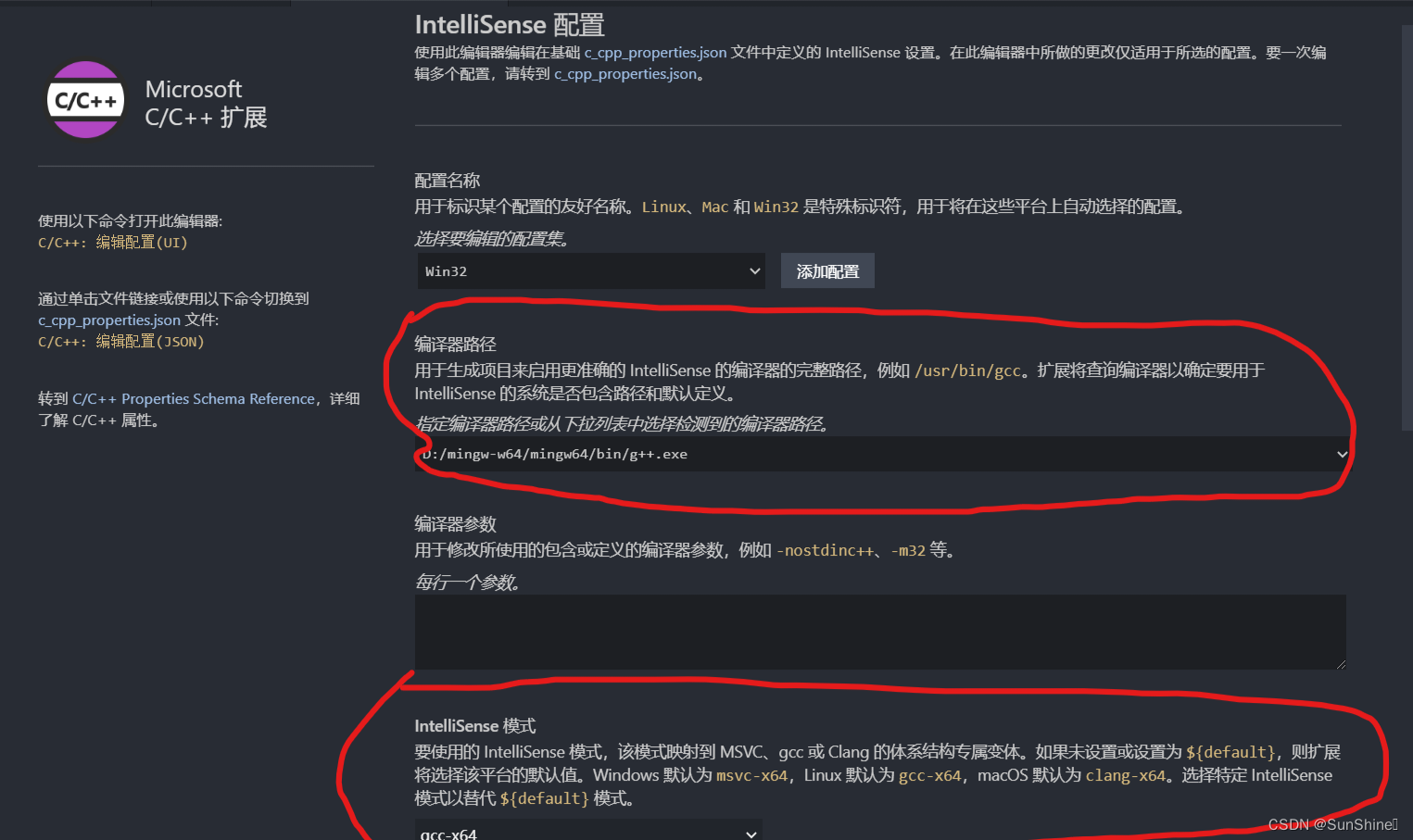Image resolution: width=1413 pixels, height=840 pixels.
Task: Click the 添加配置 button
Action: coord(827,271)
